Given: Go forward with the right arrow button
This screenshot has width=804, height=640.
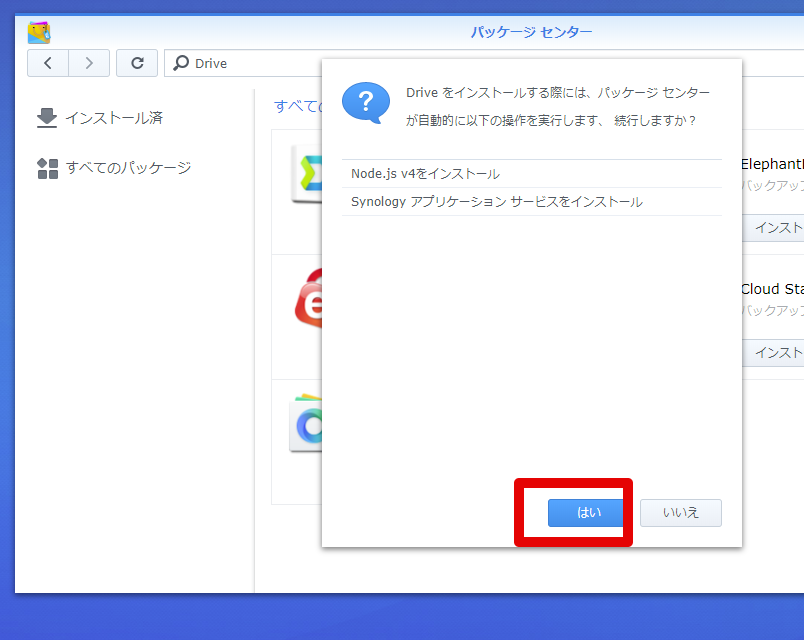Looking at the screenshot, I should (x=89, y=63).
